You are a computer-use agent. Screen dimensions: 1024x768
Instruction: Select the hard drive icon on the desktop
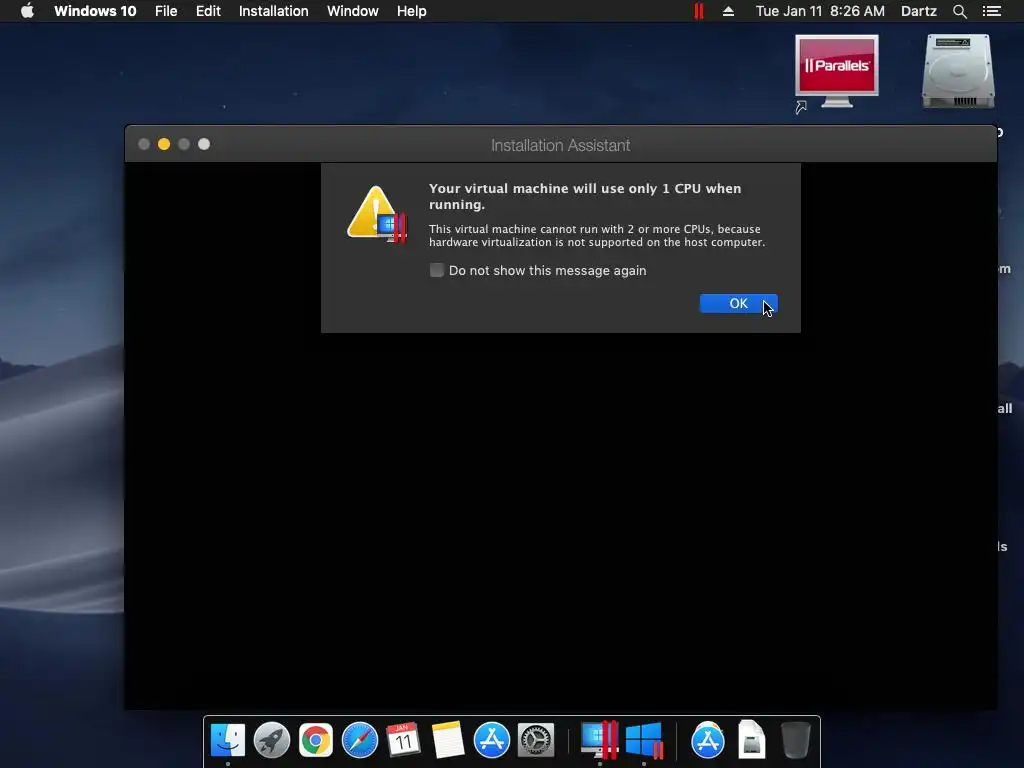pos(958,72)
